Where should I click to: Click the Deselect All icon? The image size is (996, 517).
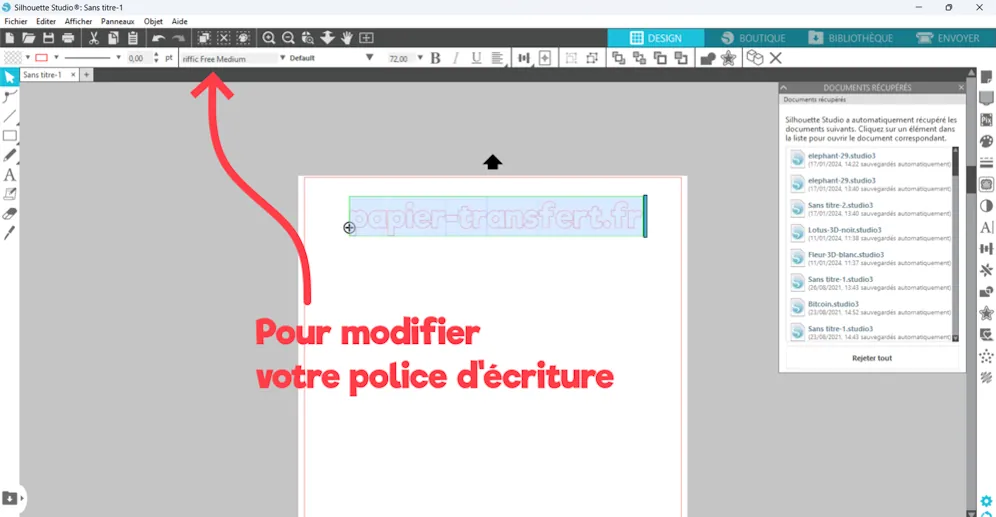coord(224,38)
